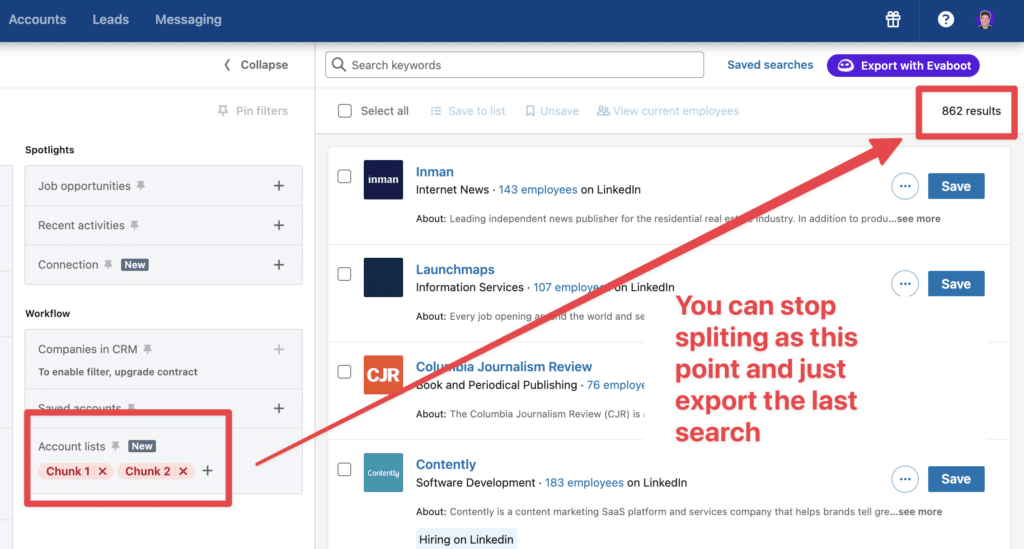
Task: Click the Launchmaps company logo
Action: 383,277
